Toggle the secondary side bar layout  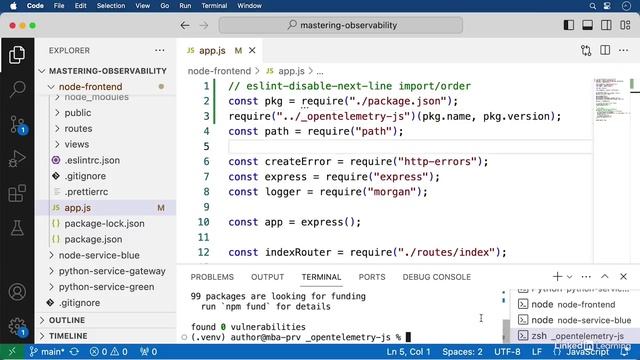tap(606, 25)
